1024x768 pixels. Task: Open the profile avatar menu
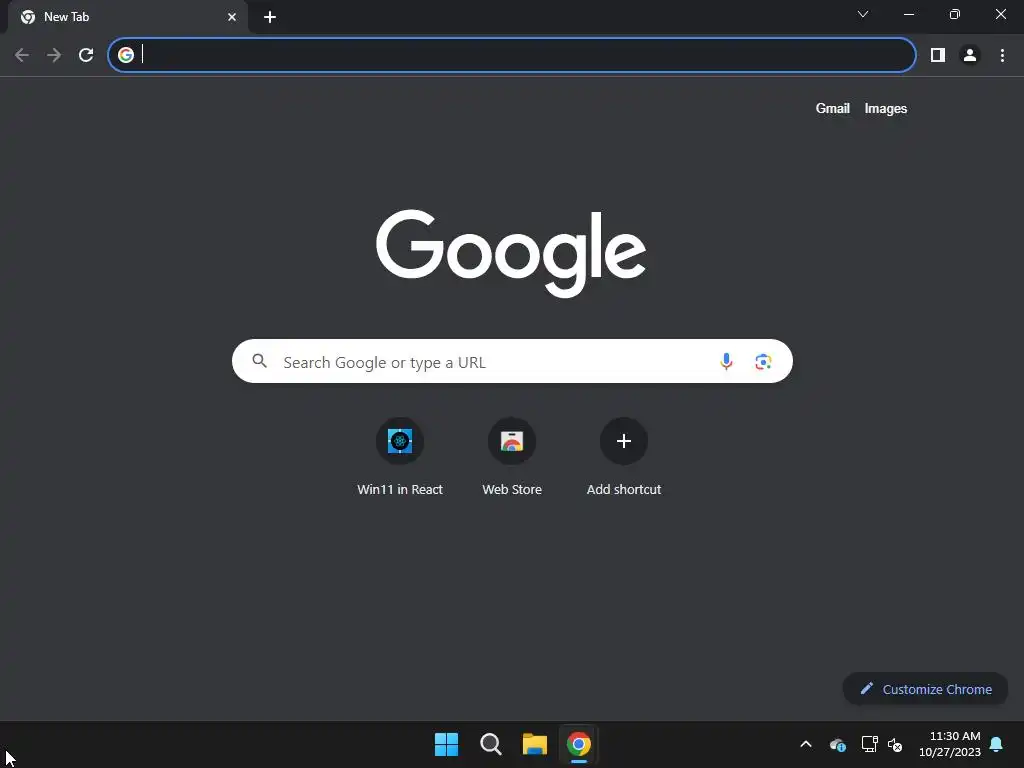970,55
